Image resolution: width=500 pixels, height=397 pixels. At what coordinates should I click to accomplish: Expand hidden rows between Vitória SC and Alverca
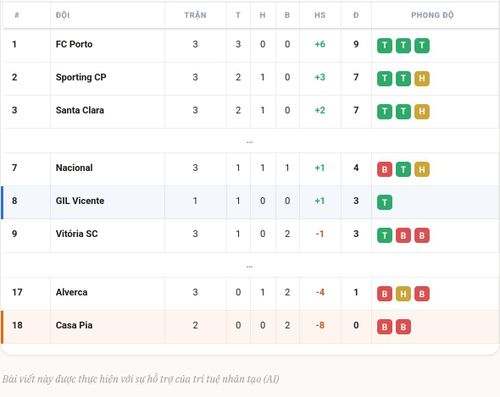[249, 267]
